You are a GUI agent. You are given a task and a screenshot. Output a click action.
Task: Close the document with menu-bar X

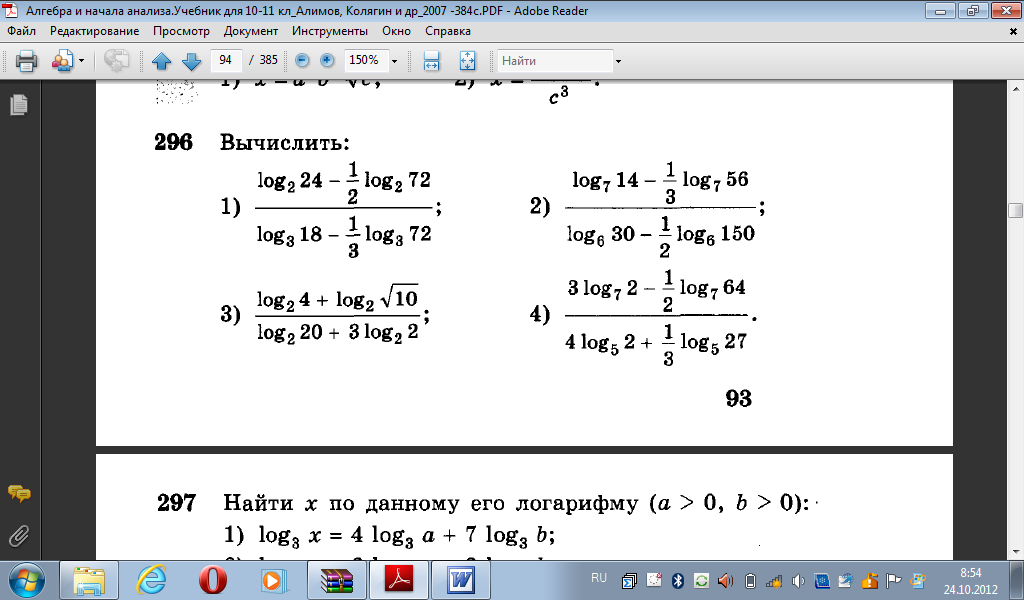point(1014,31)
